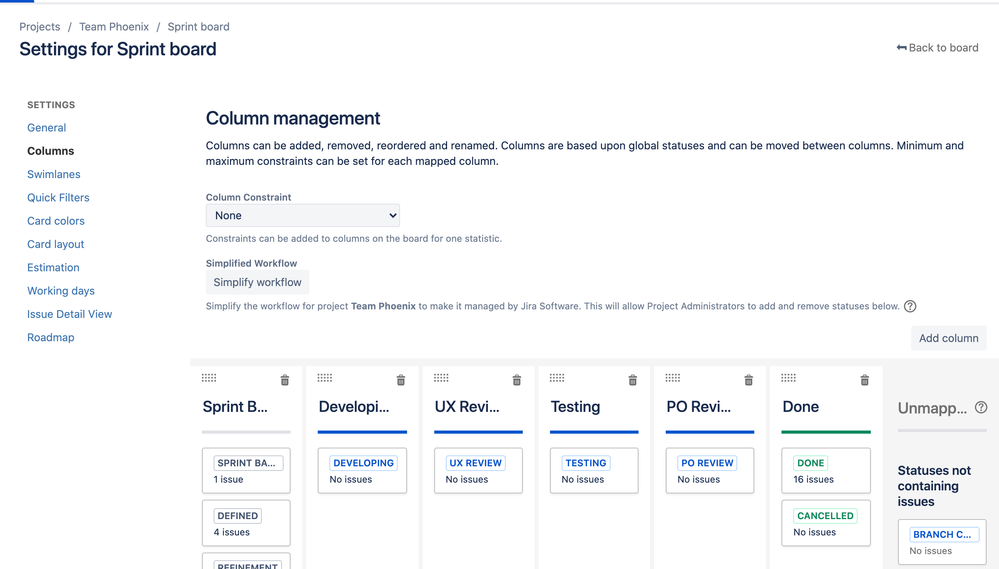This screenshot has width=999, height=569.
Task: Click the Unmapp... column heading
Action: coord(932,408)
